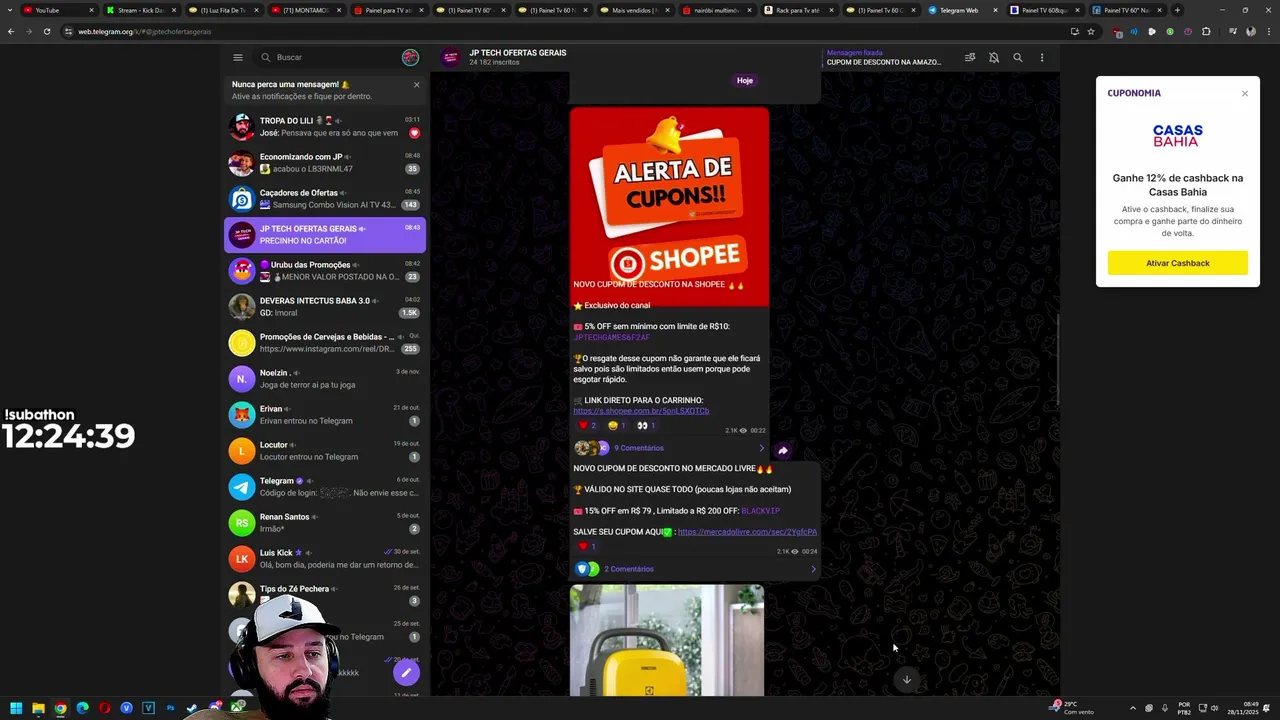Show pinned messages list icon
This screenshot has width=1280, height=720.
[970, 57]
